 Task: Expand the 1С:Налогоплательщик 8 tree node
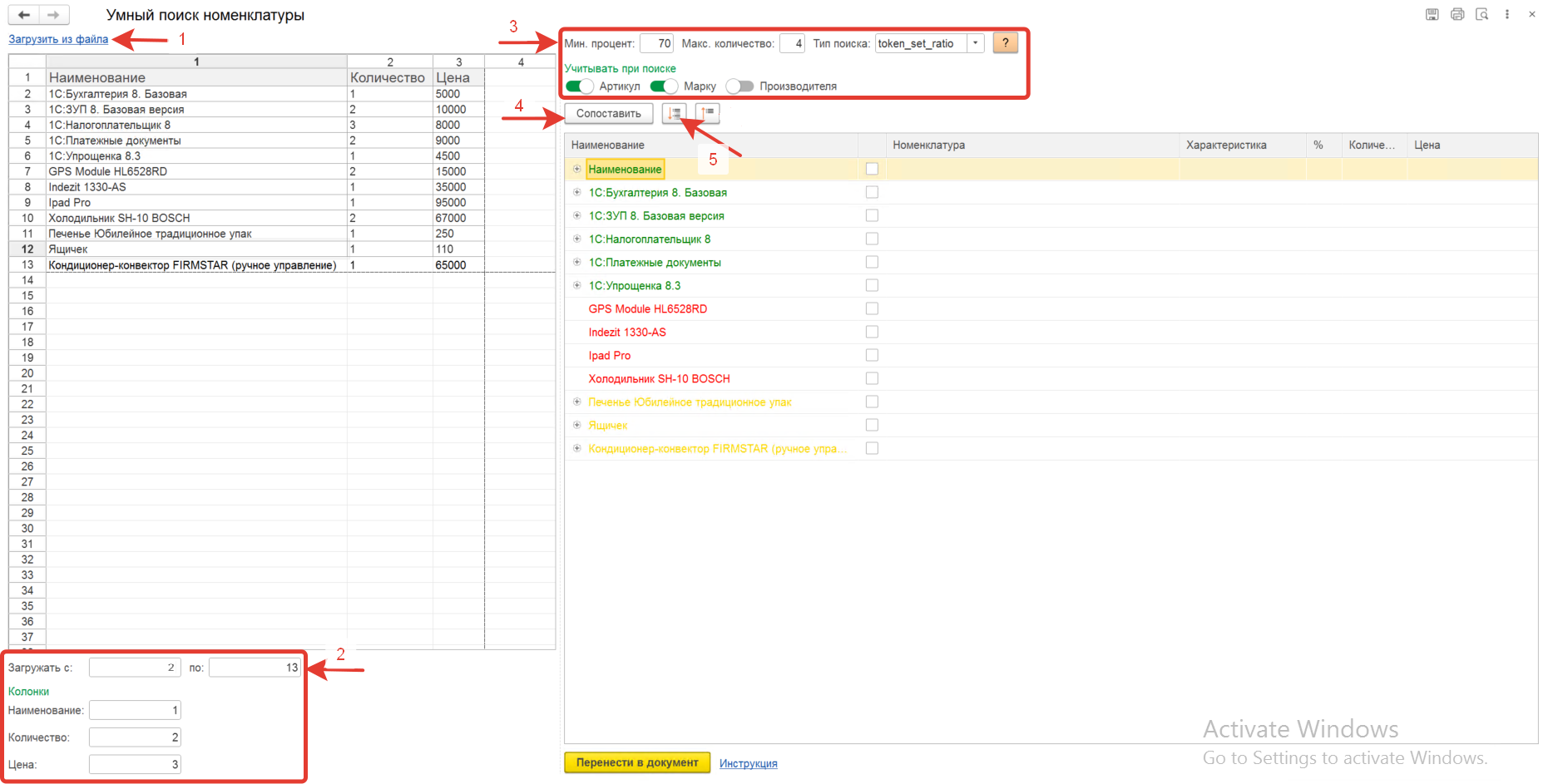click(x=576, y=239)
